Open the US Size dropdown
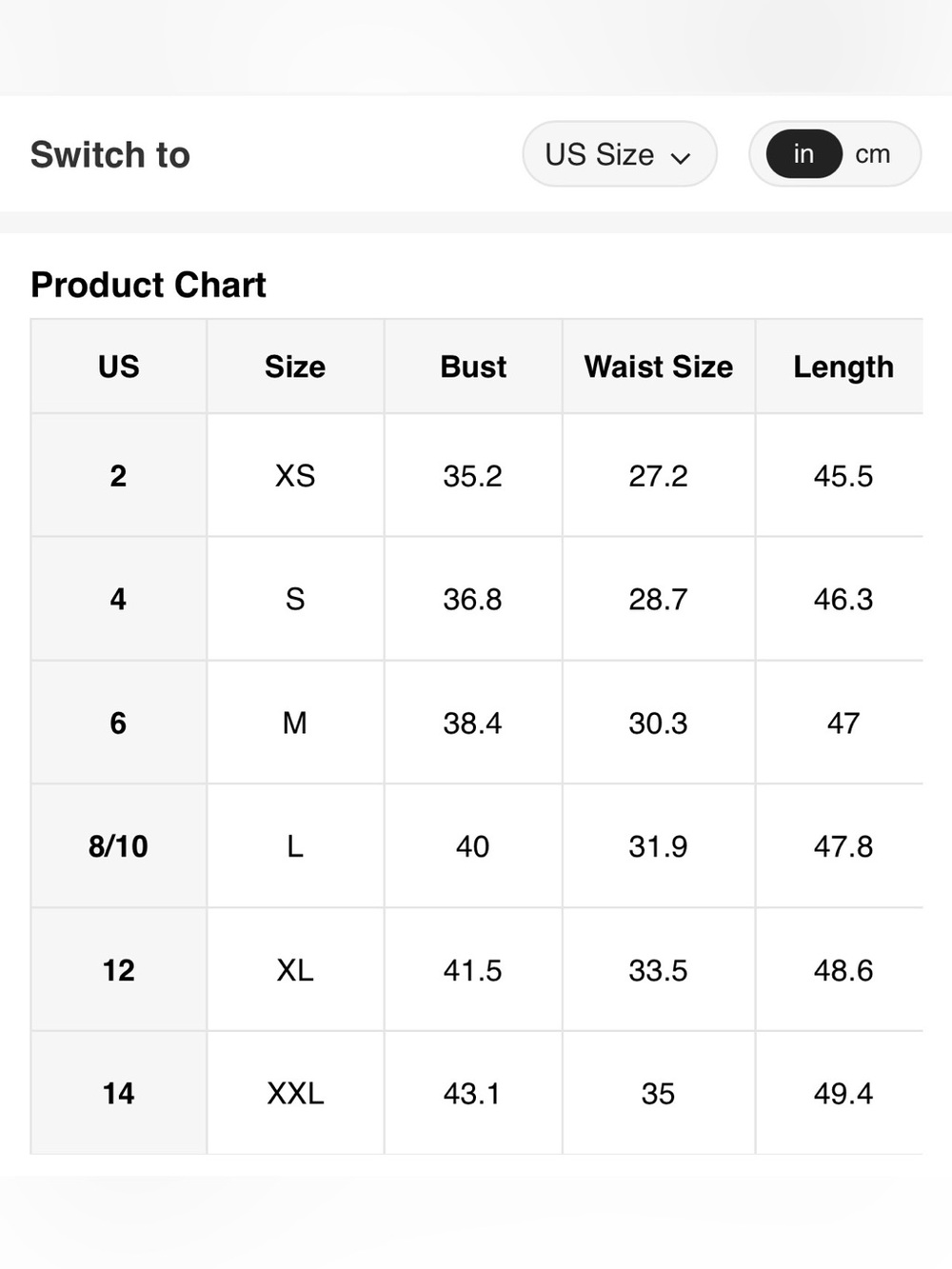This screenshot has height=1269, width=952. (x=619, y=154)
